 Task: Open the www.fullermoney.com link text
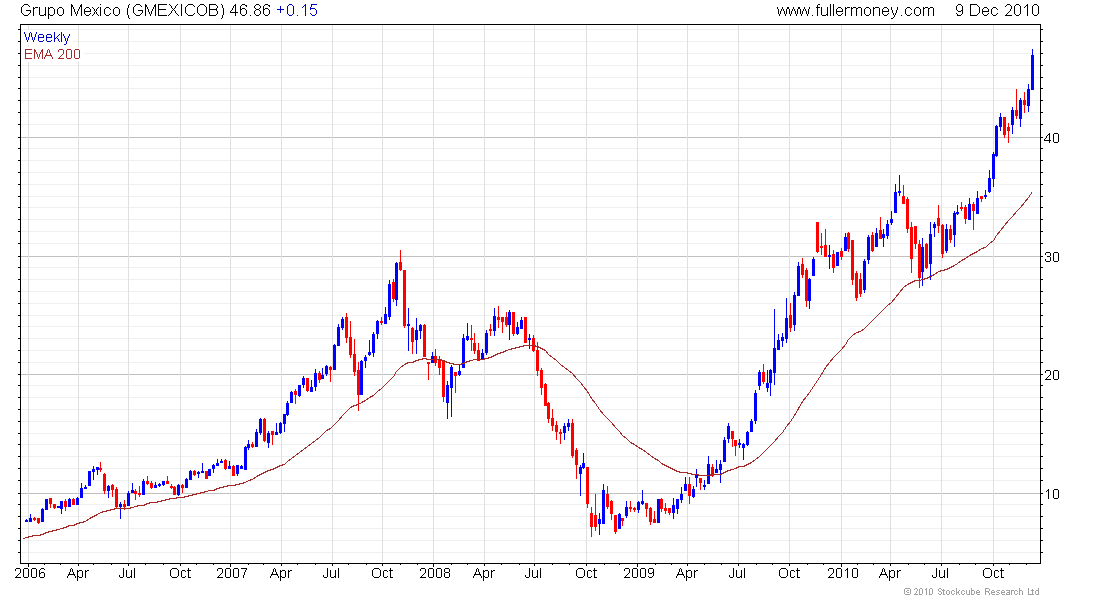click(855, 11)
